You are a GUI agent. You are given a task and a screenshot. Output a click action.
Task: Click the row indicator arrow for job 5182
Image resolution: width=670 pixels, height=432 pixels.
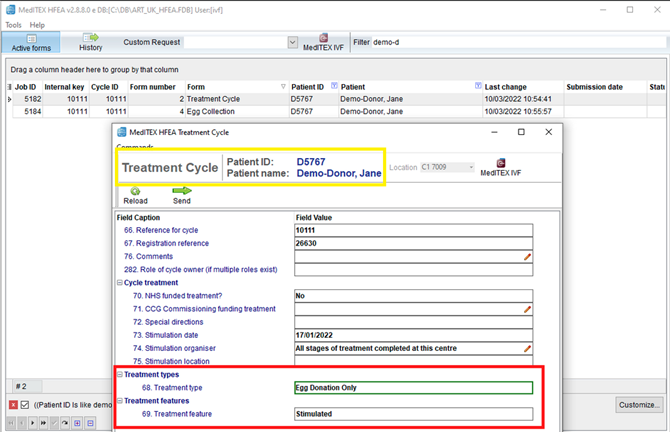(x=9, y=99)
